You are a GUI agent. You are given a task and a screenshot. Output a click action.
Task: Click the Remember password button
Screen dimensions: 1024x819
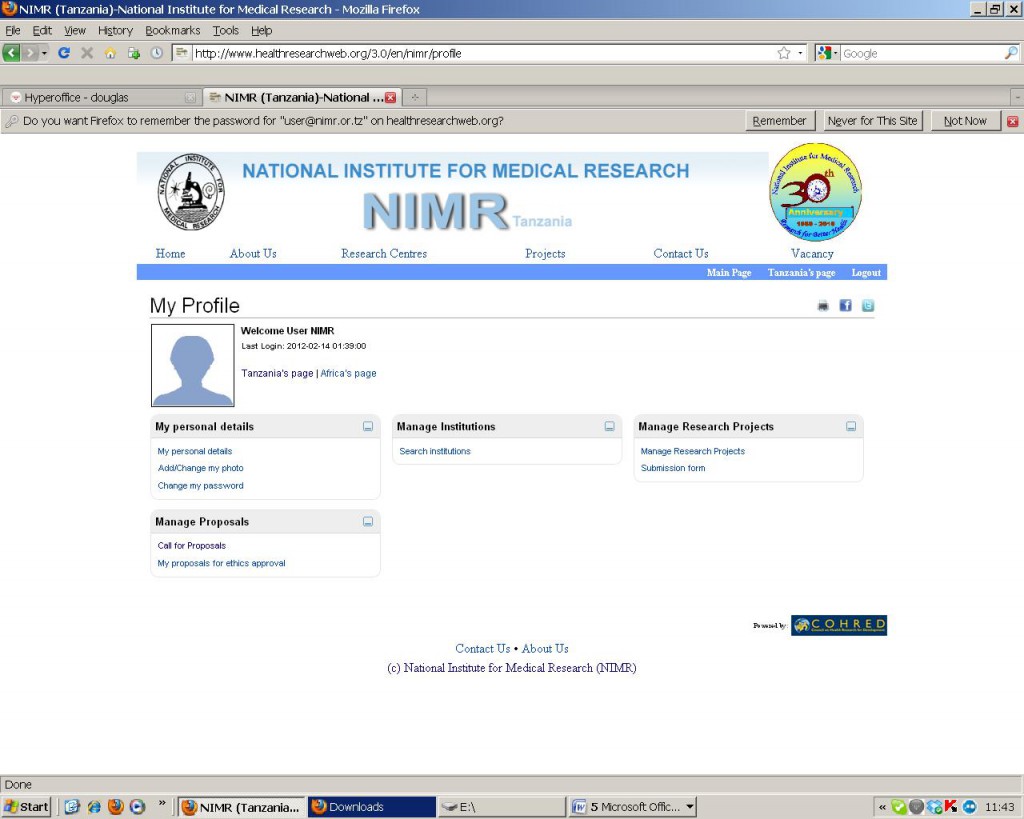779,121
